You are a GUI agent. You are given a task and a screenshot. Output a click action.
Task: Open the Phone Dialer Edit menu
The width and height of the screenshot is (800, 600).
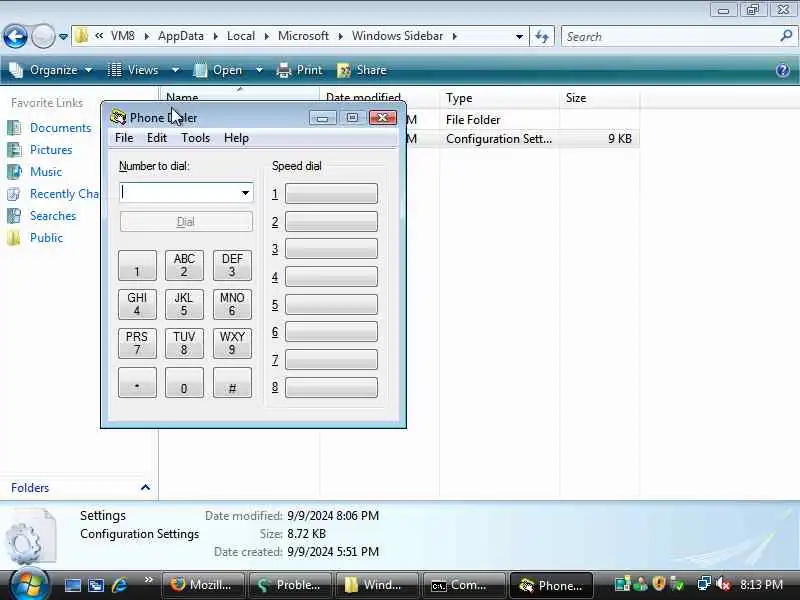(157, 138)
